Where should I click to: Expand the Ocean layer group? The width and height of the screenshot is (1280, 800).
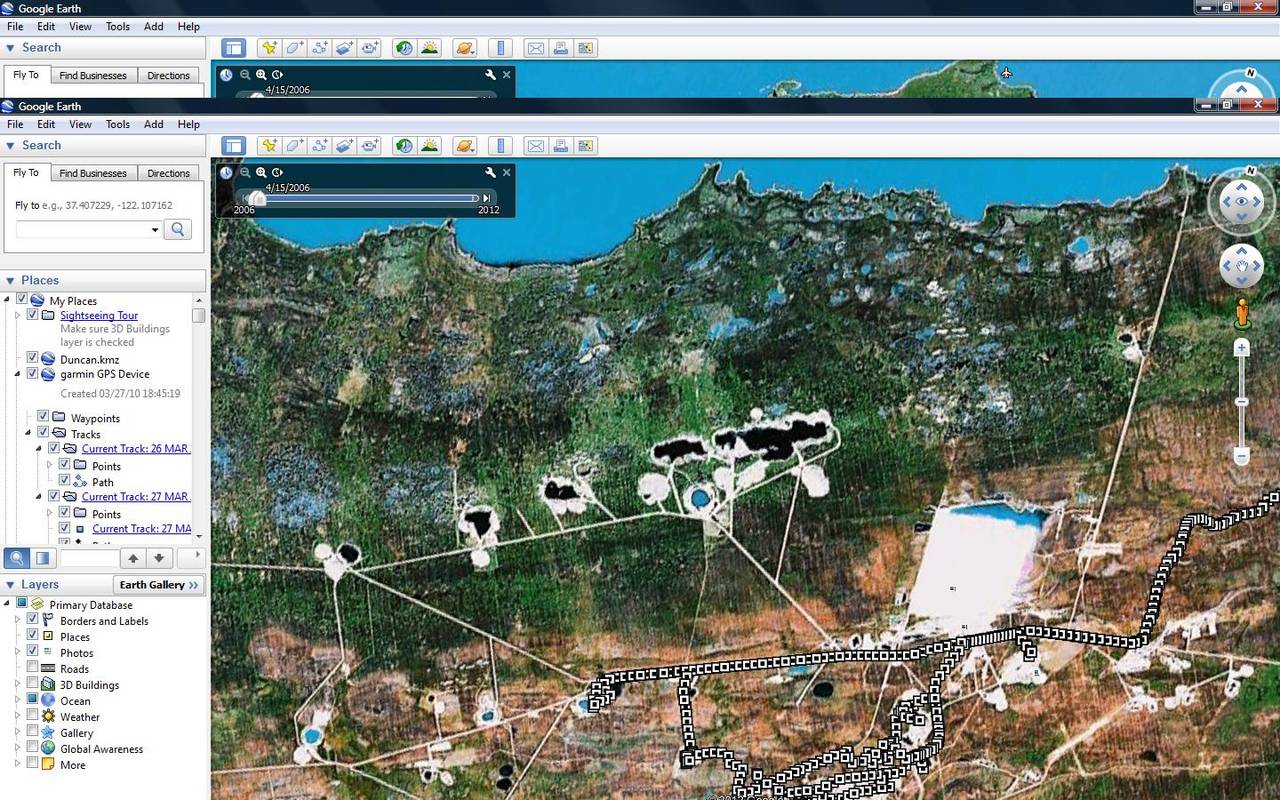[17, 700]
